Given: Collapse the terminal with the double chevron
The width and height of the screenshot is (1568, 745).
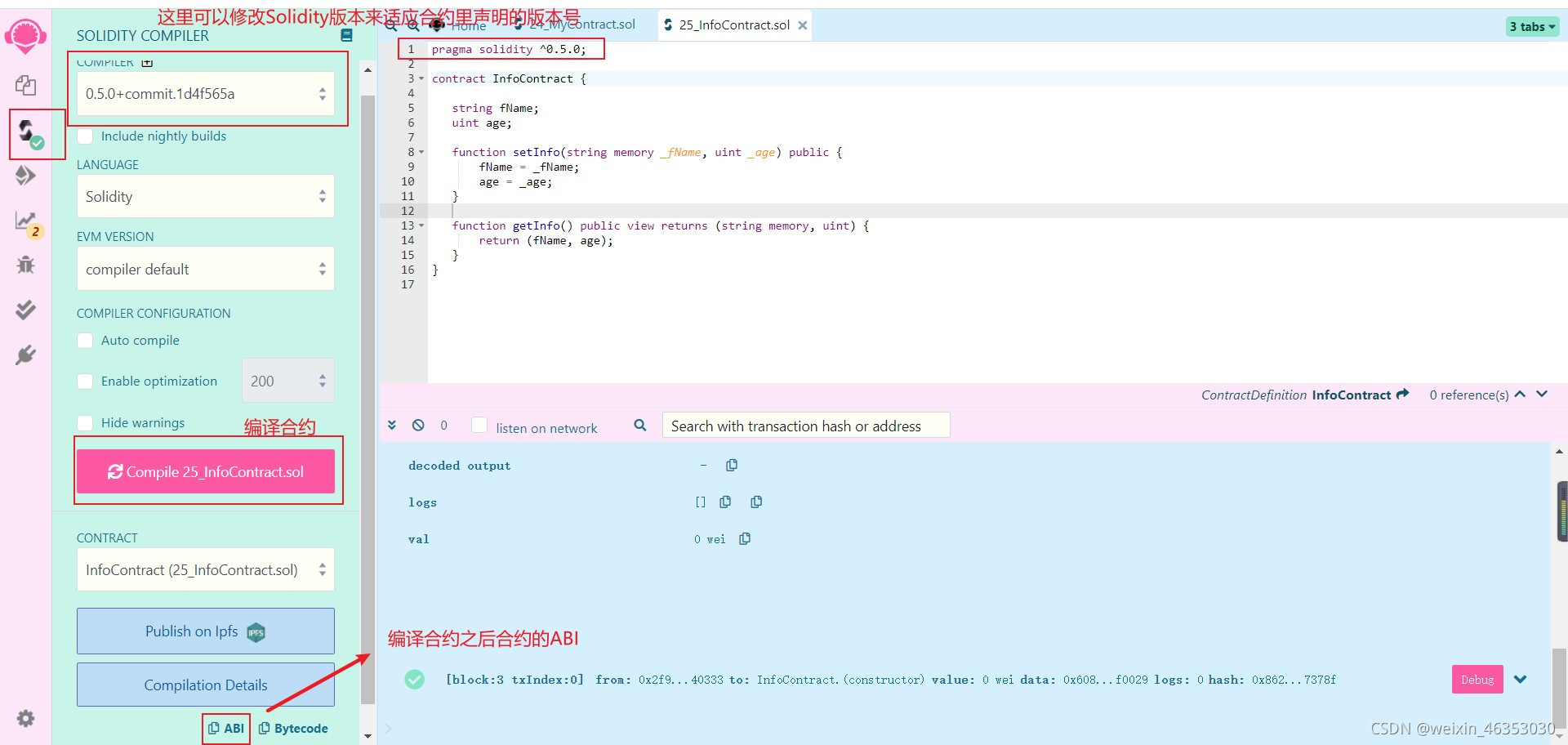Looking at the screenshot, I should (392, 425).
